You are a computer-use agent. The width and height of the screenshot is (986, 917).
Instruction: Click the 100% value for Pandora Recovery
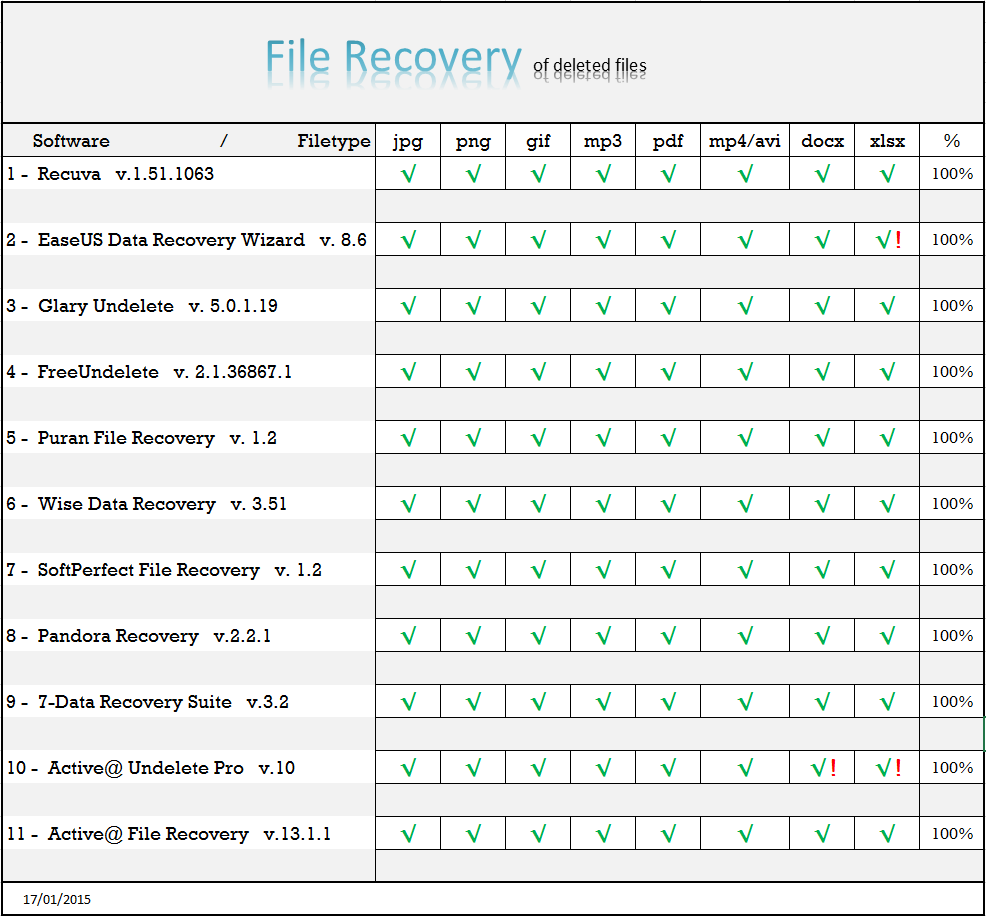[952, 636]
